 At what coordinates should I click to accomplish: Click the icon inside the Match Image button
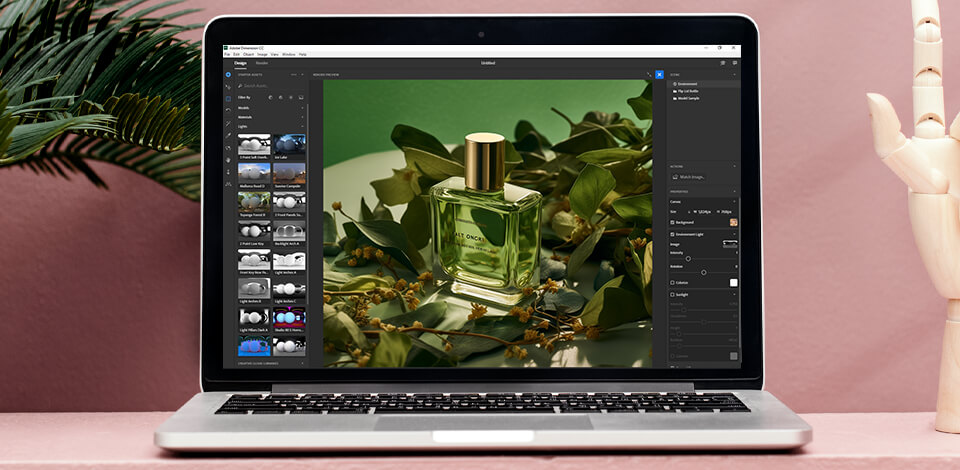(x=675, y=177)
